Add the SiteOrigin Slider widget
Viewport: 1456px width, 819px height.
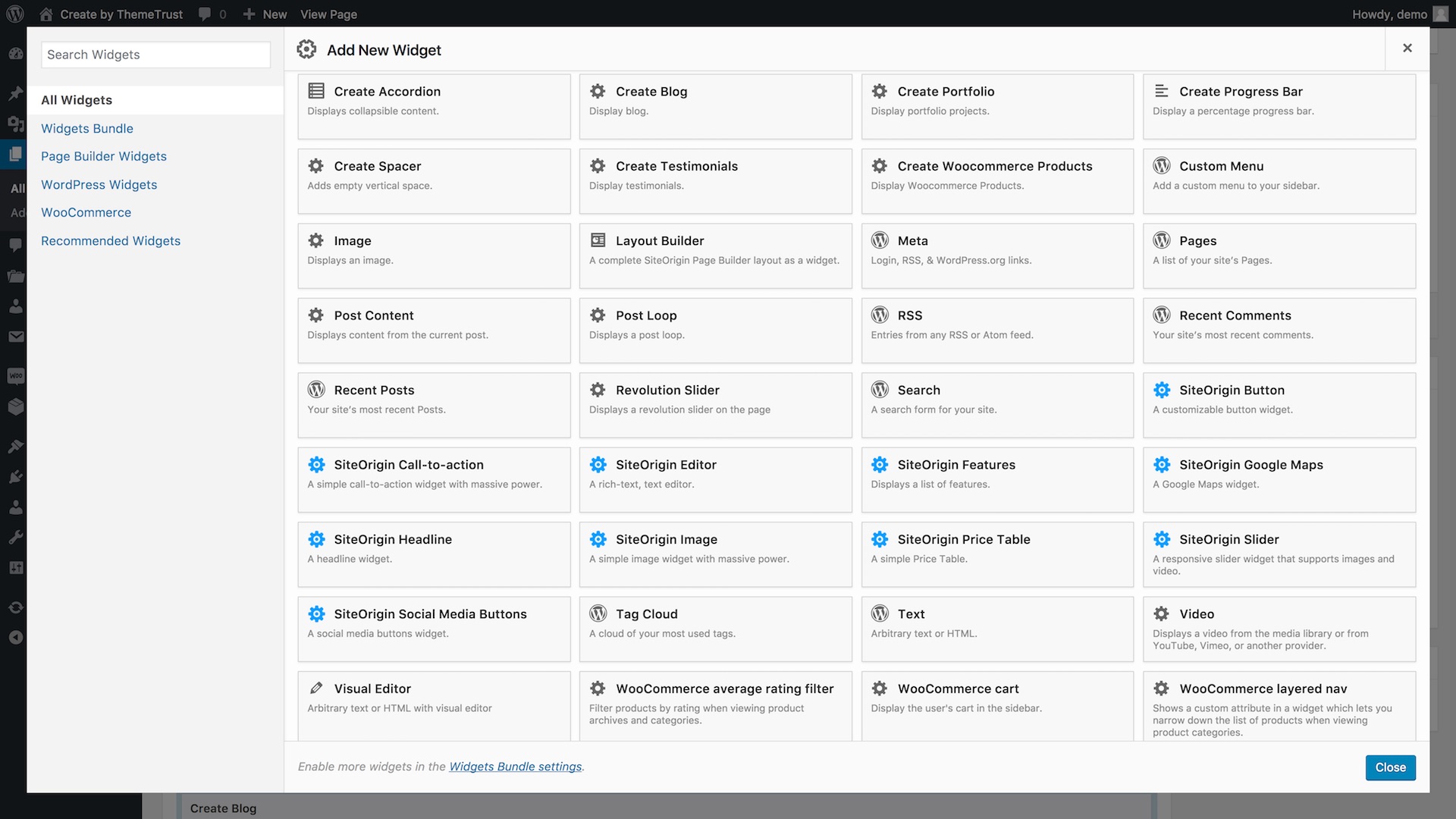tap(1279, 554)
